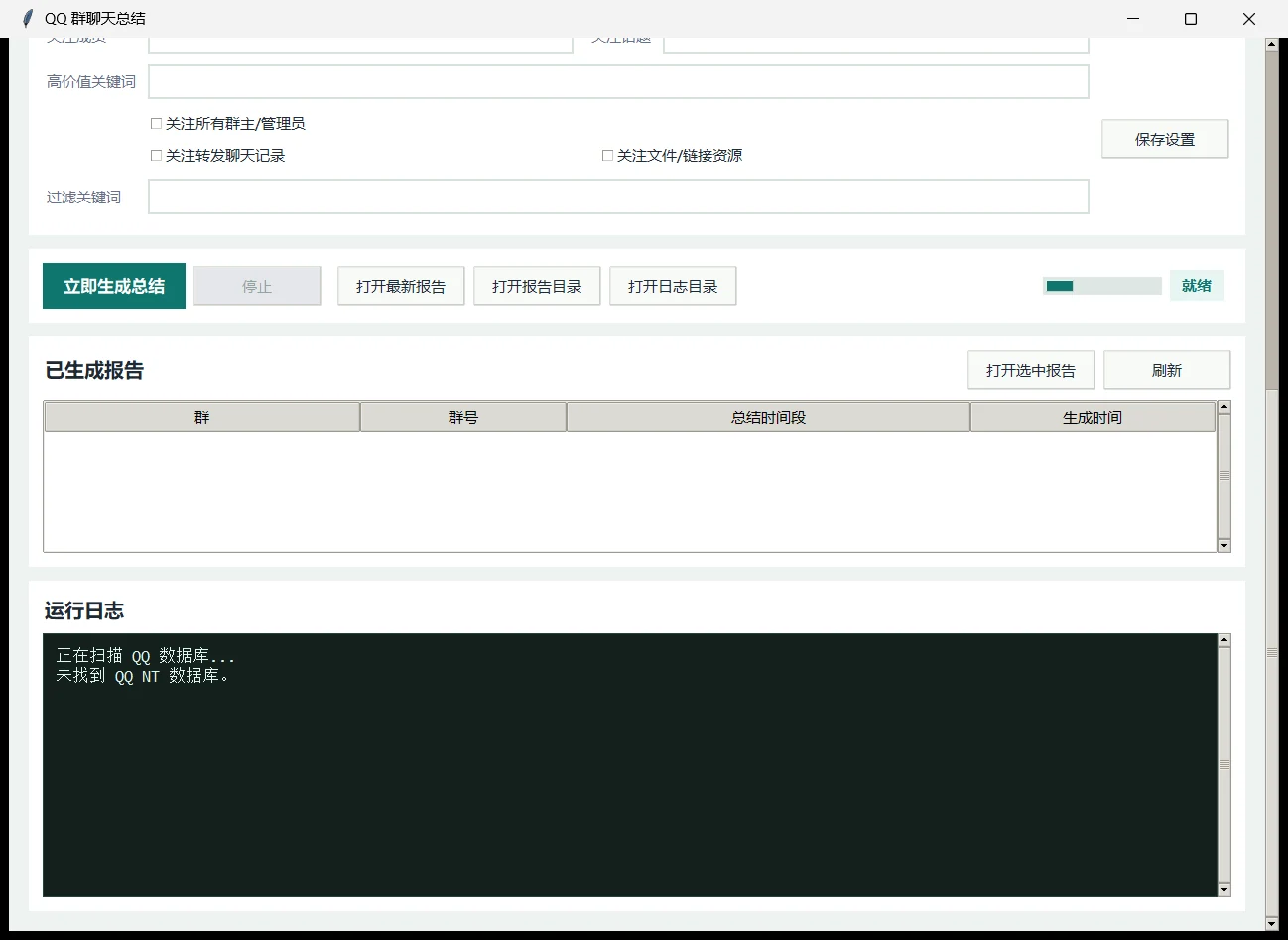The width and height of the screenshot is (1288, 940).
Task: Click the 就绪 status label
Action: [x=1197, y=286]
